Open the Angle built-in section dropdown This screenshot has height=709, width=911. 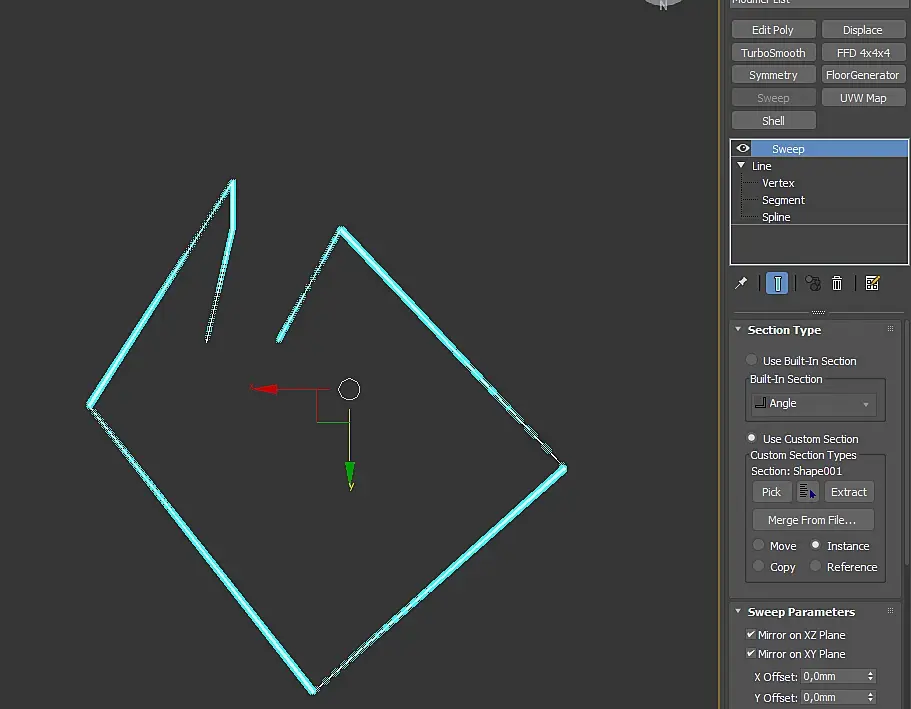tap(813, 403)
